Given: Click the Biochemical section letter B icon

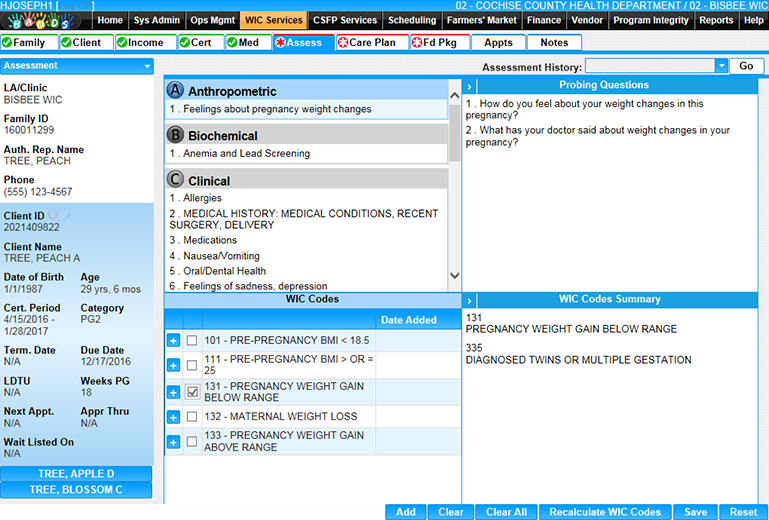Looking at the screenshot, I should coord(176,135).
